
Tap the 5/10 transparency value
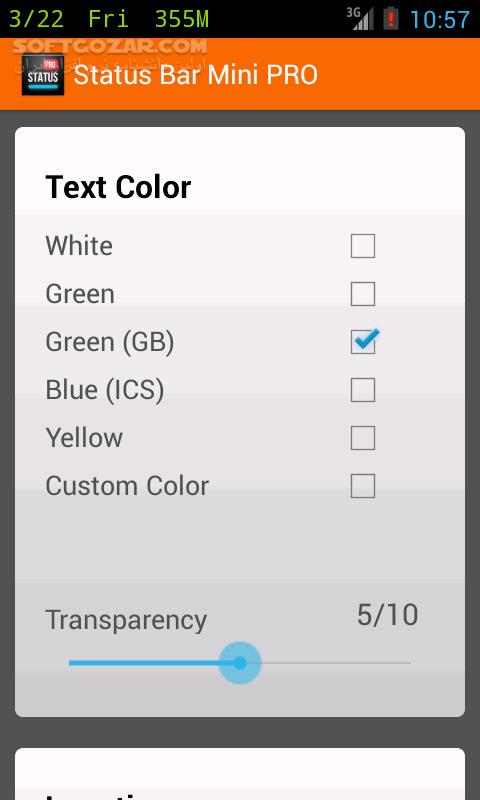coord(387,615)
